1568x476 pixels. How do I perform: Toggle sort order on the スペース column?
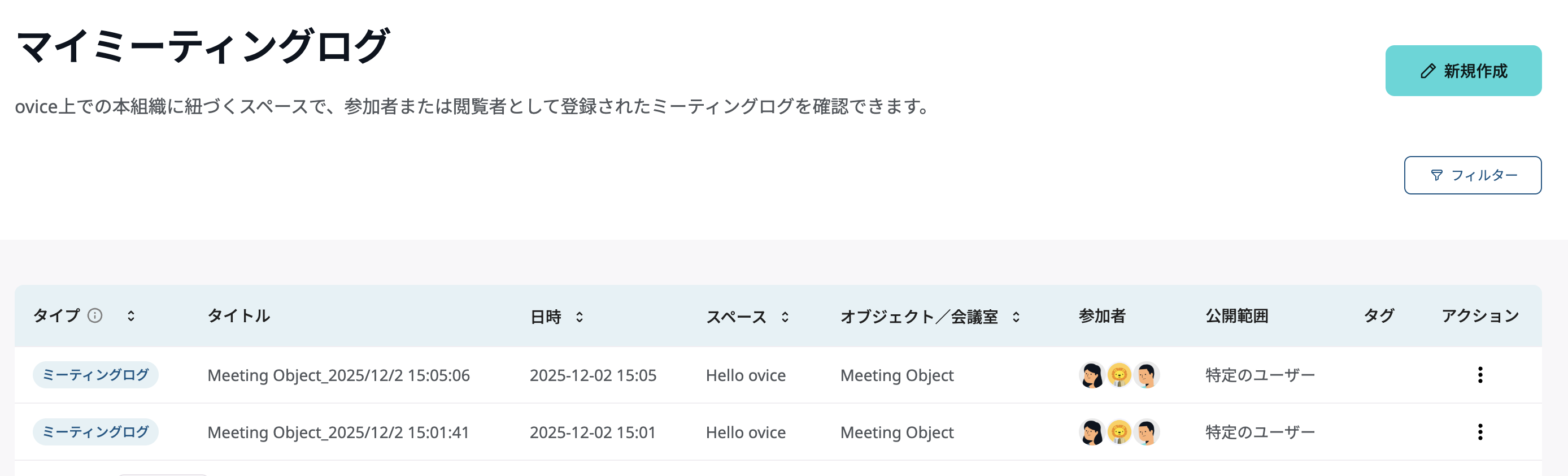(x=784, y=317)
